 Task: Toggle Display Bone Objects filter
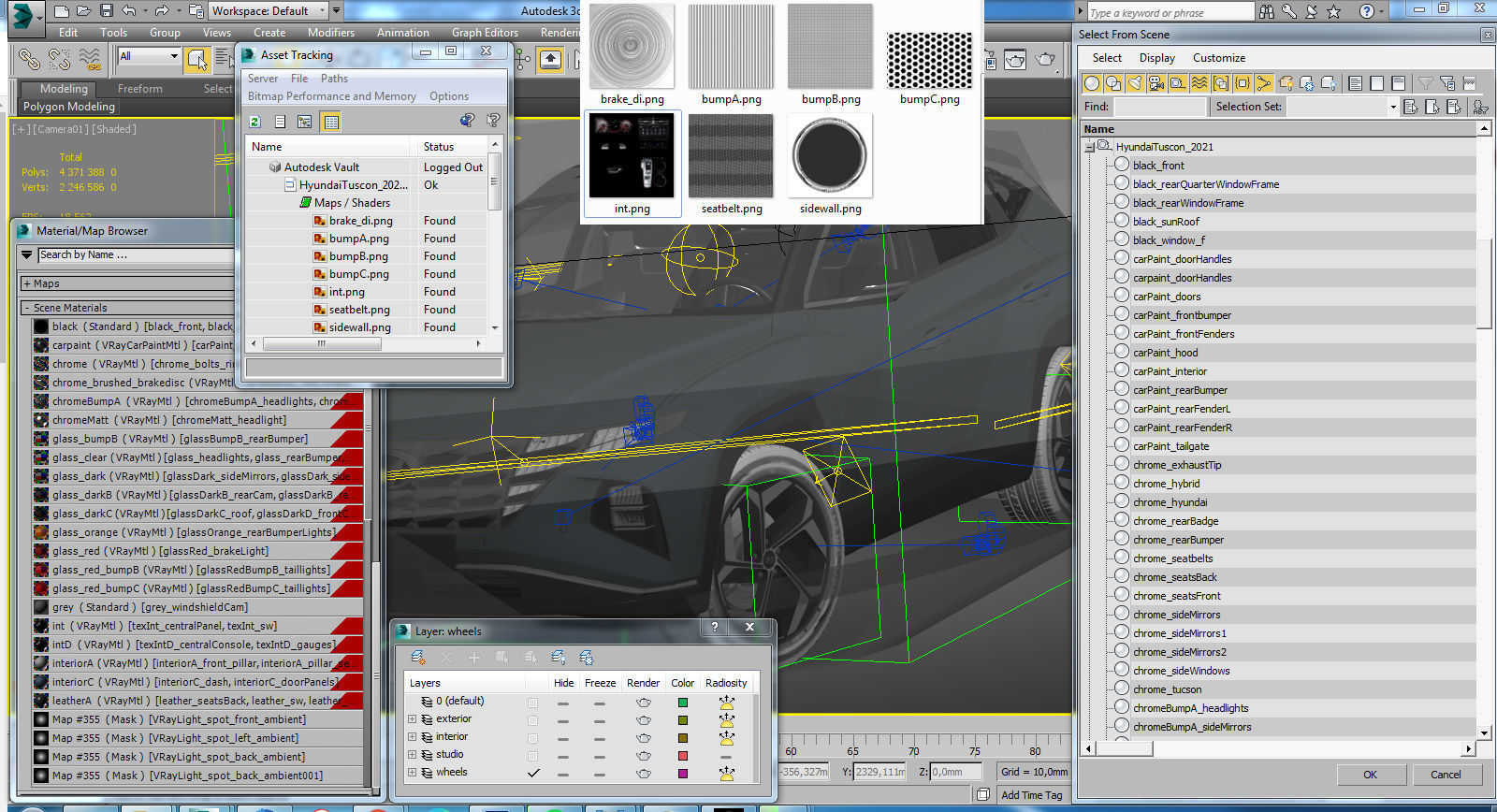[1263, 83]
